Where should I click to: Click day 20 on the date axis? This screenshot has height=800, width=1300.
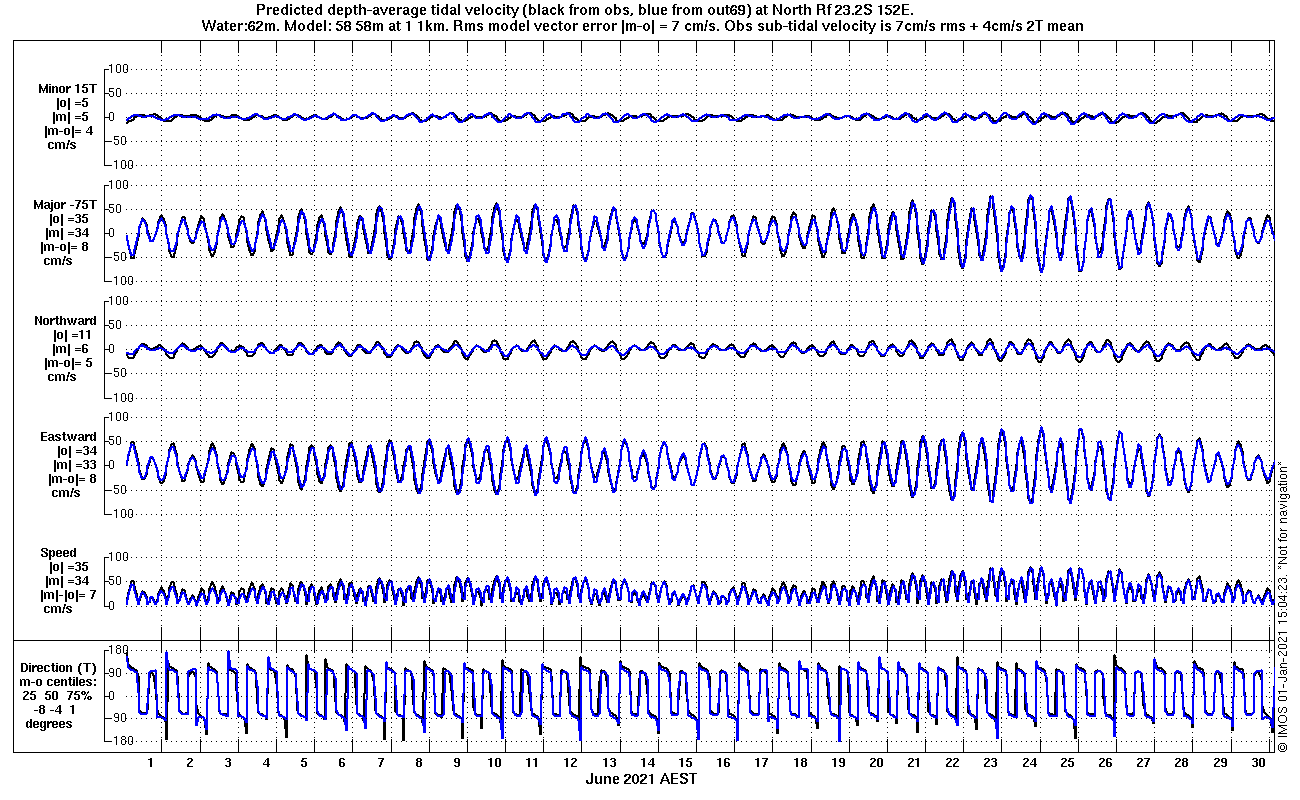tap(877, 762)
